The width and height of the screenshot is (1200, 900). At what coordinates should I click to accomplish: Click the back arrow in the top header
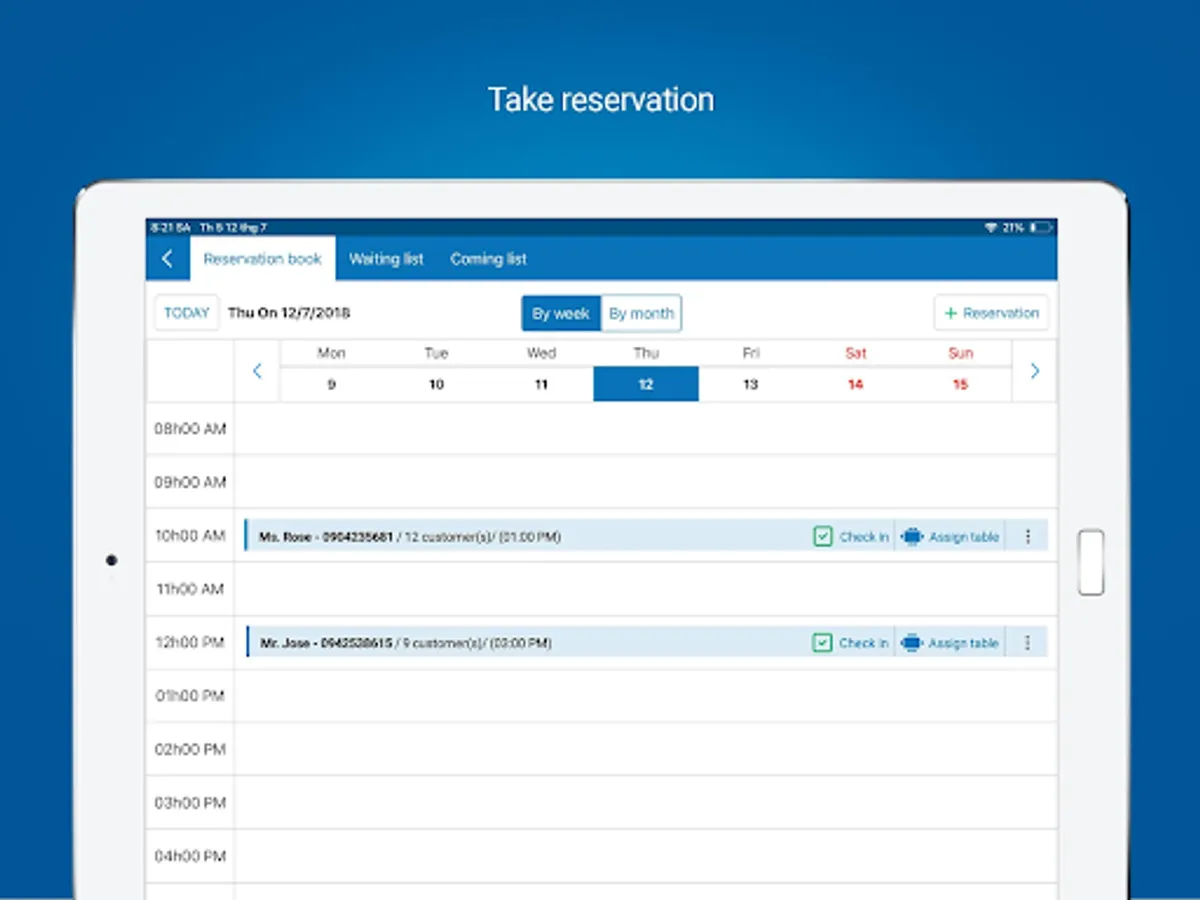(167, 258)
